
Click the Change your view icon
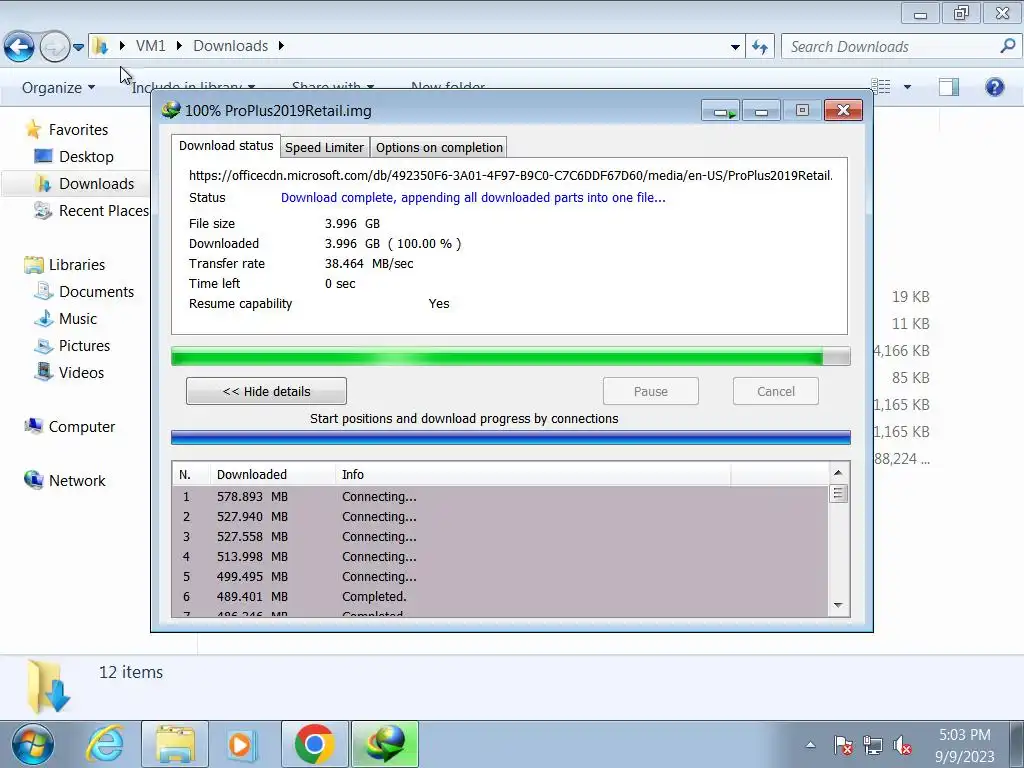(x=881, y=86)
